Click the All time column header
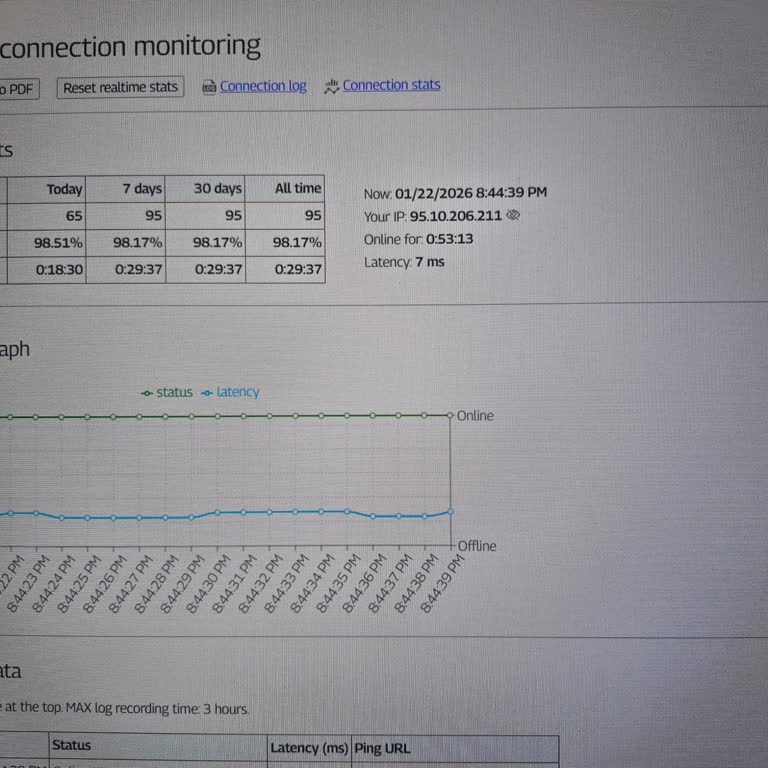Screen dimensions: 768x768 285,188
